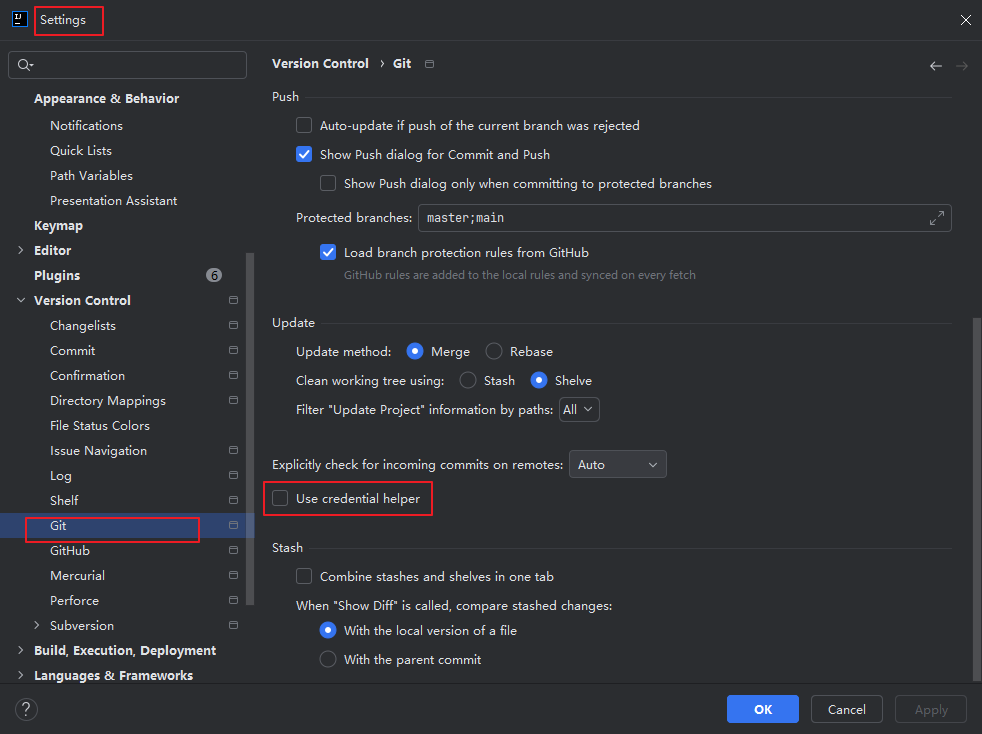Screen dimensions: 982x734
Task: Expand Build, Execution, Deployment section
Action: pyautogui.click(x=21, y=650)
